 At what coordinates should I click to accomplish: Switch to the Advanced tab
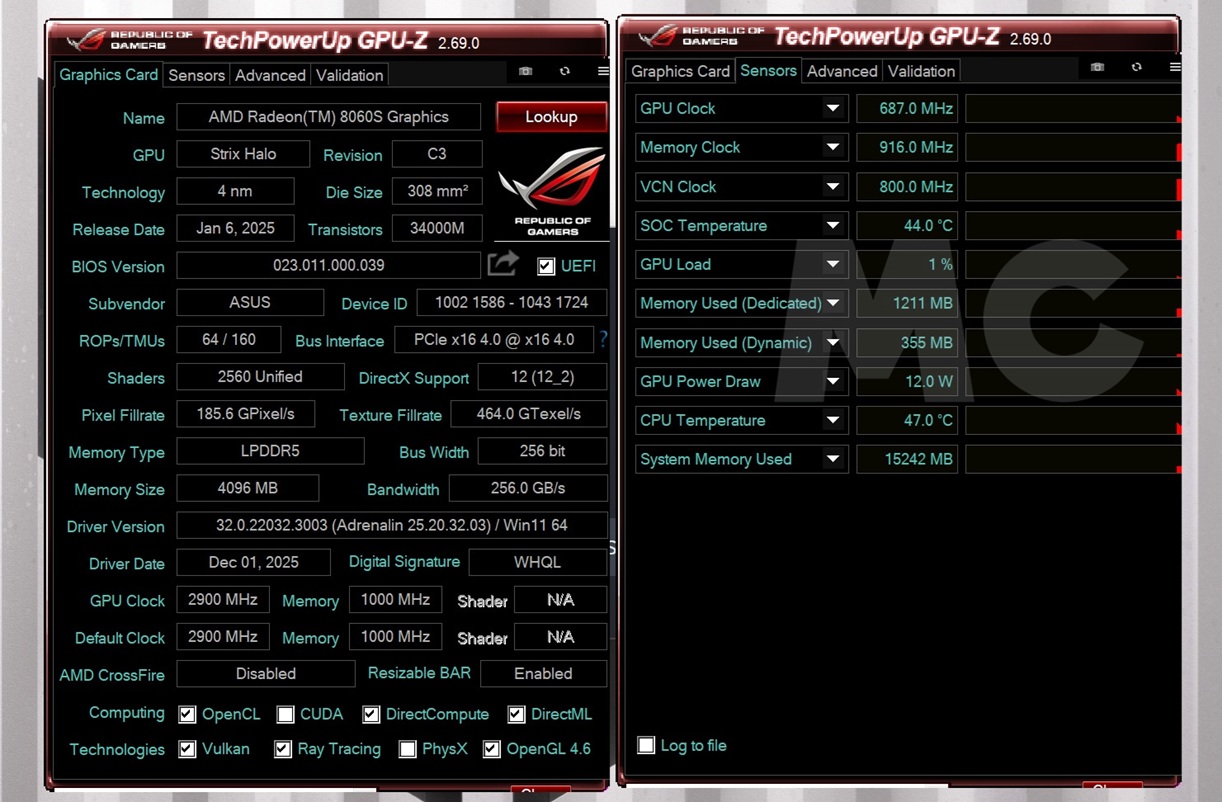tap(270, 75)
